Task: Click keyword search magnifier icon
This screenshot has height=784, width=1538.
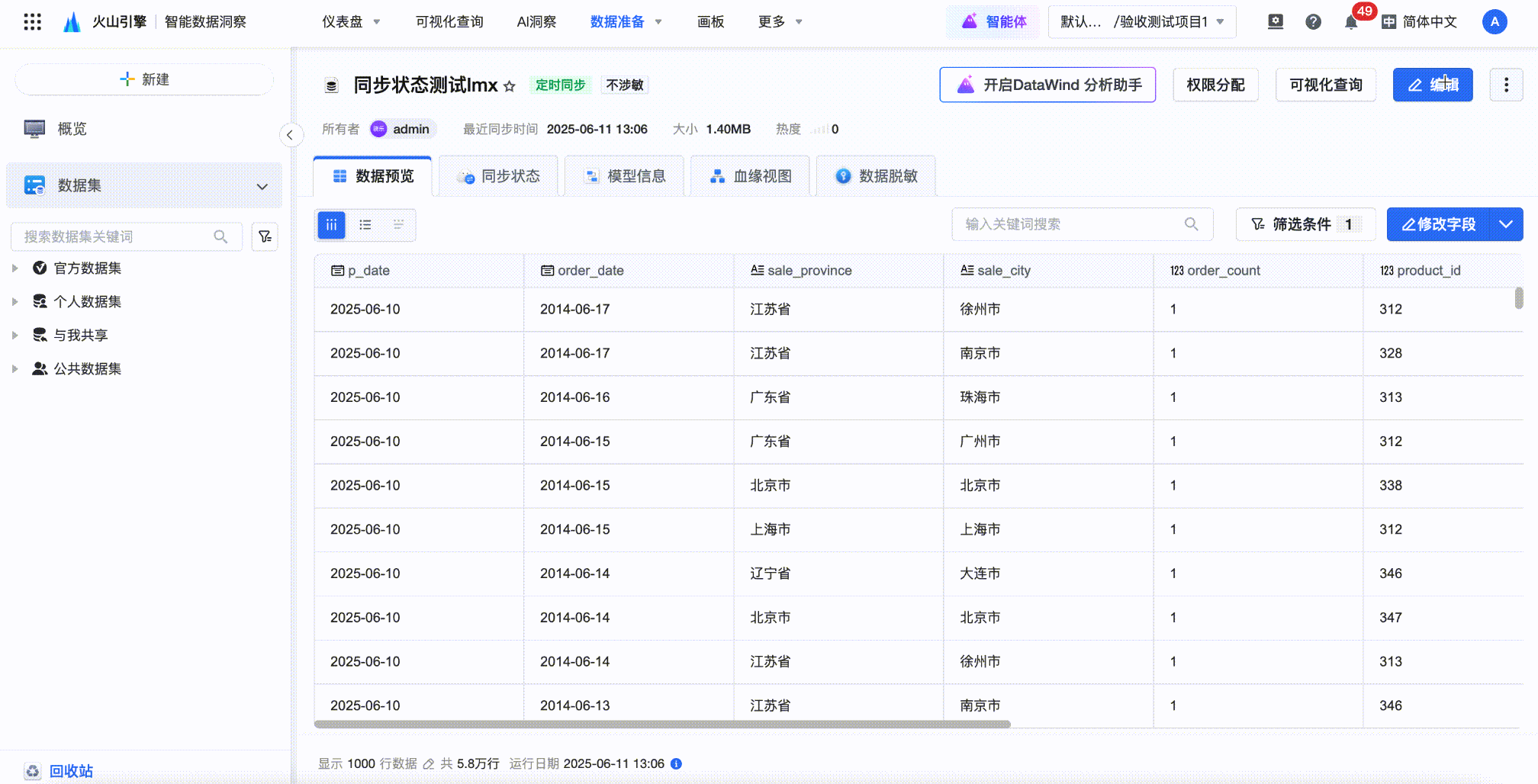Action: click(x=1191, y=224)
